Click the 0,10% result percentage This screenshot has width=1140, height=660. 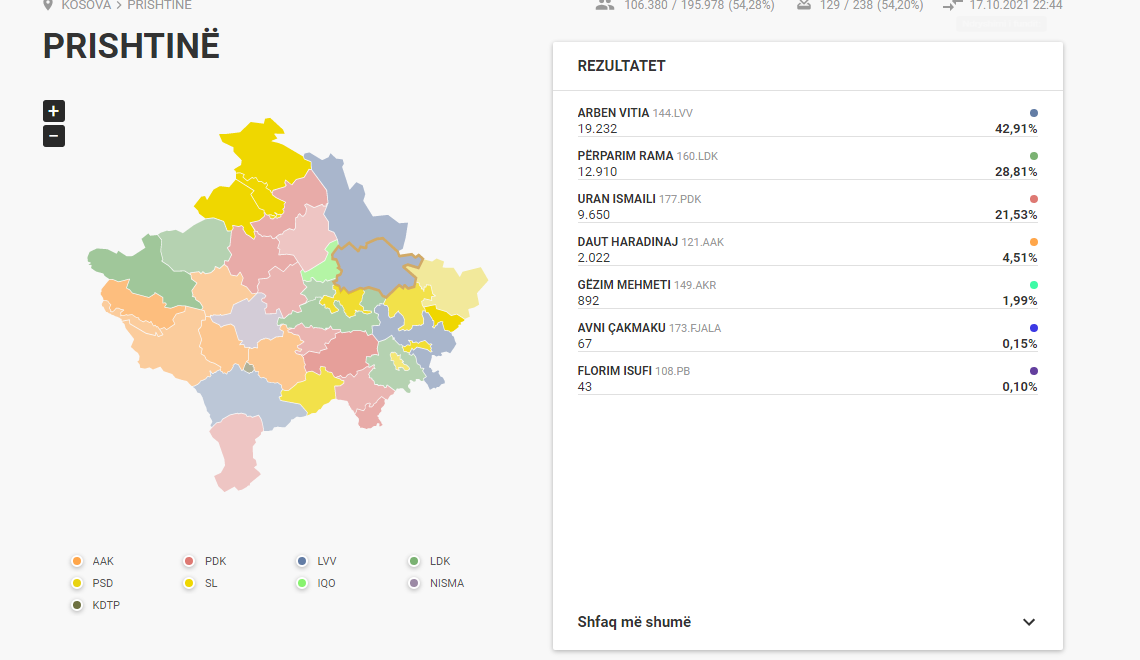[1019, 386]
